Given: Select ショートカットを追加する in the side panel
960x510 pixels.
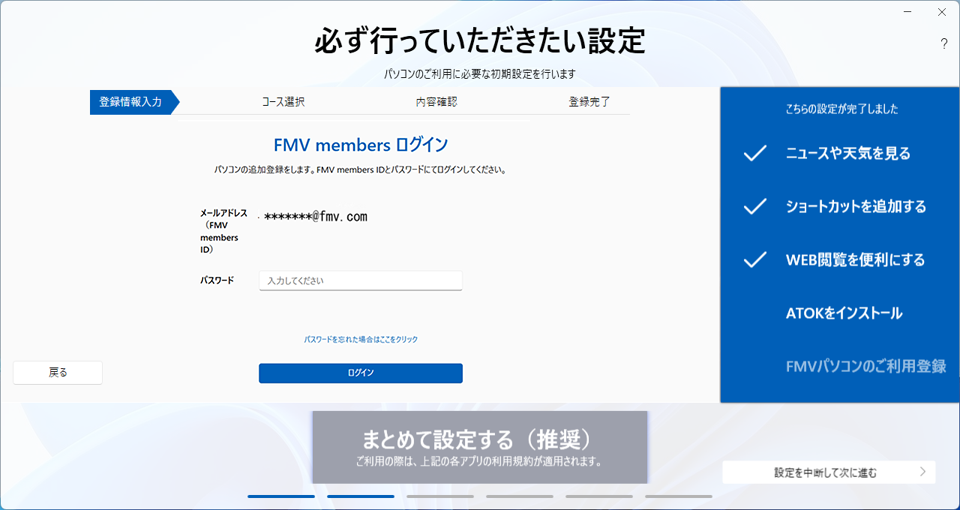Looking at the screenshot, I should pyautogui.click(x=856, y=207).
